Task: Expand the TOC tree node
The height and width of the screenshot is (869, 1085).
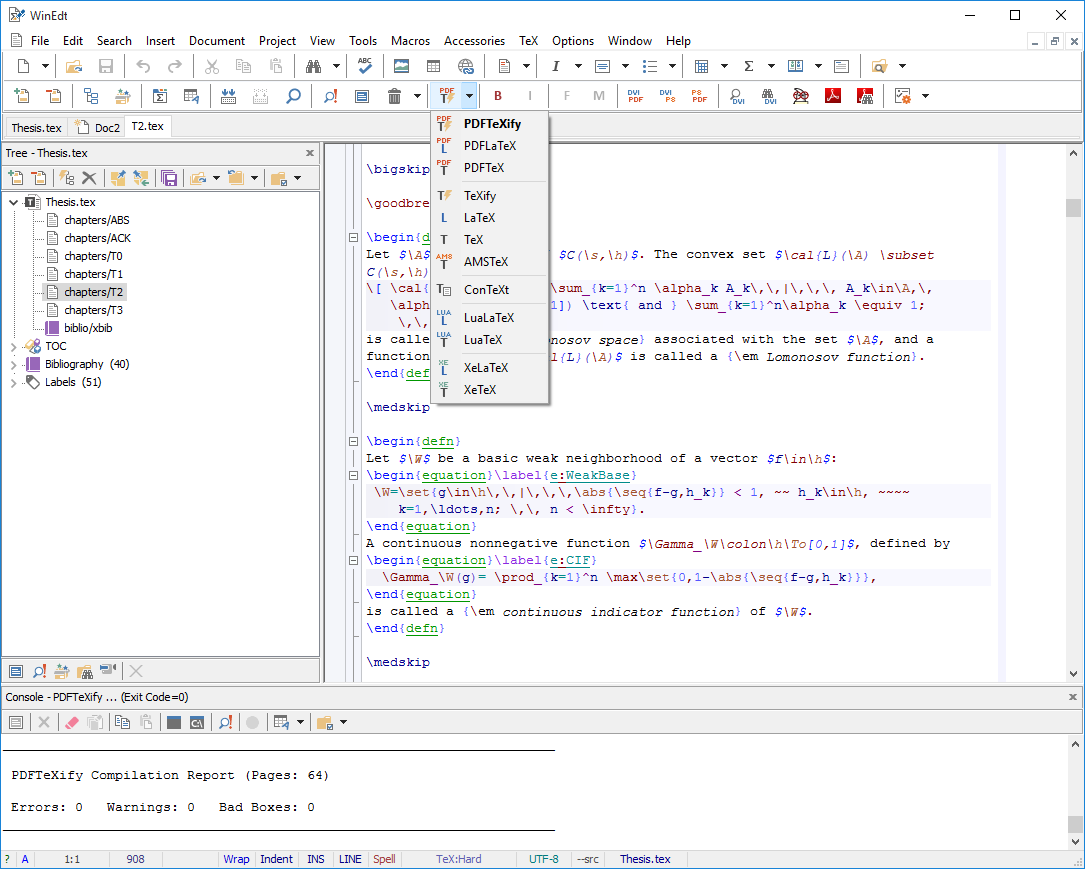Action: click(x=13, y=346)
